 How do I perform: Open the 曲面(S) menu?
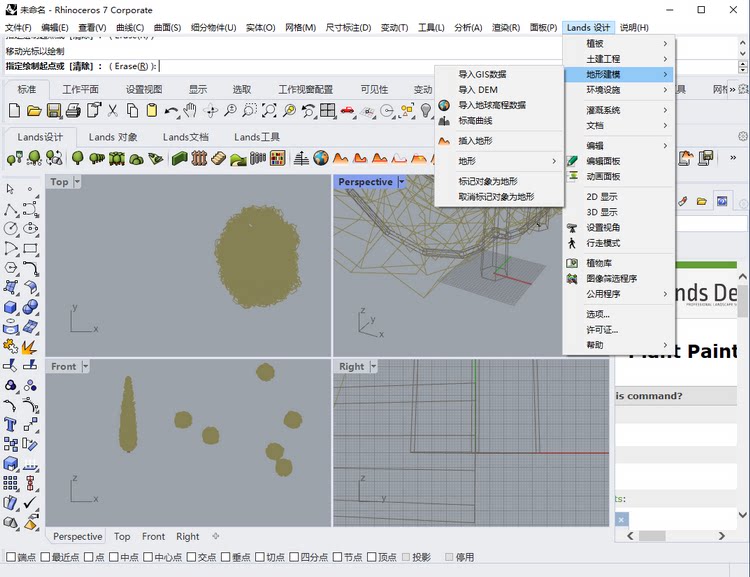167,27
